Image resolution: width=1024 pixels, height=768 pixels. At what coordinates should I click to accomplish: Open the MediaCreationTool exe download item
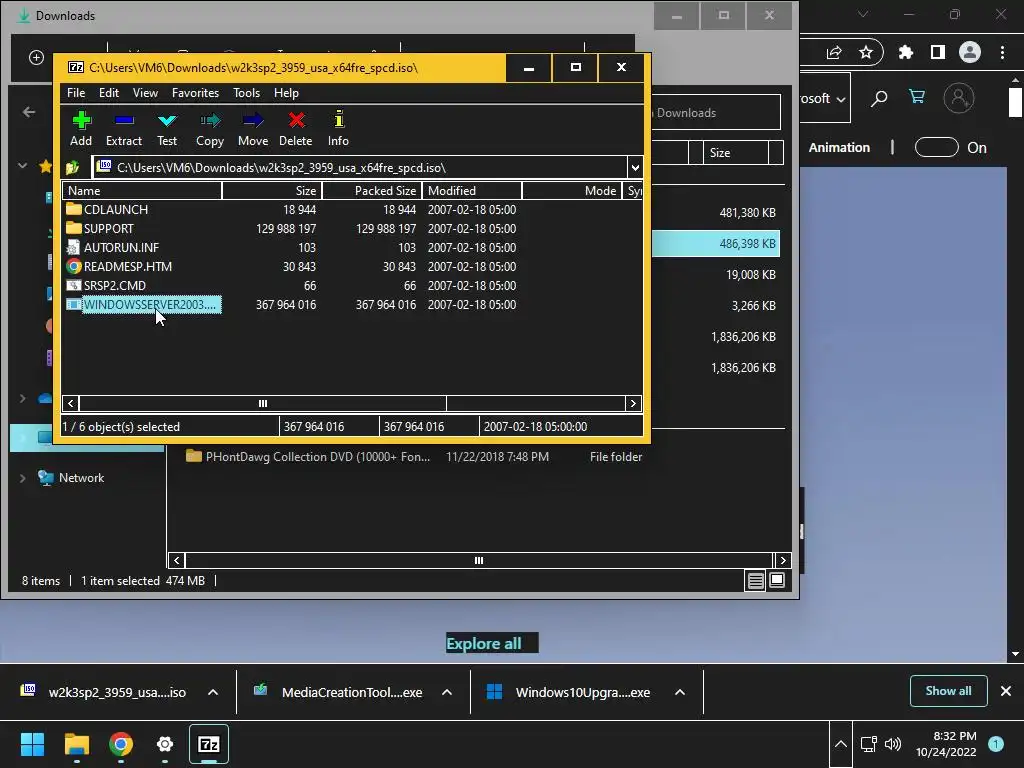coord(338,692)
